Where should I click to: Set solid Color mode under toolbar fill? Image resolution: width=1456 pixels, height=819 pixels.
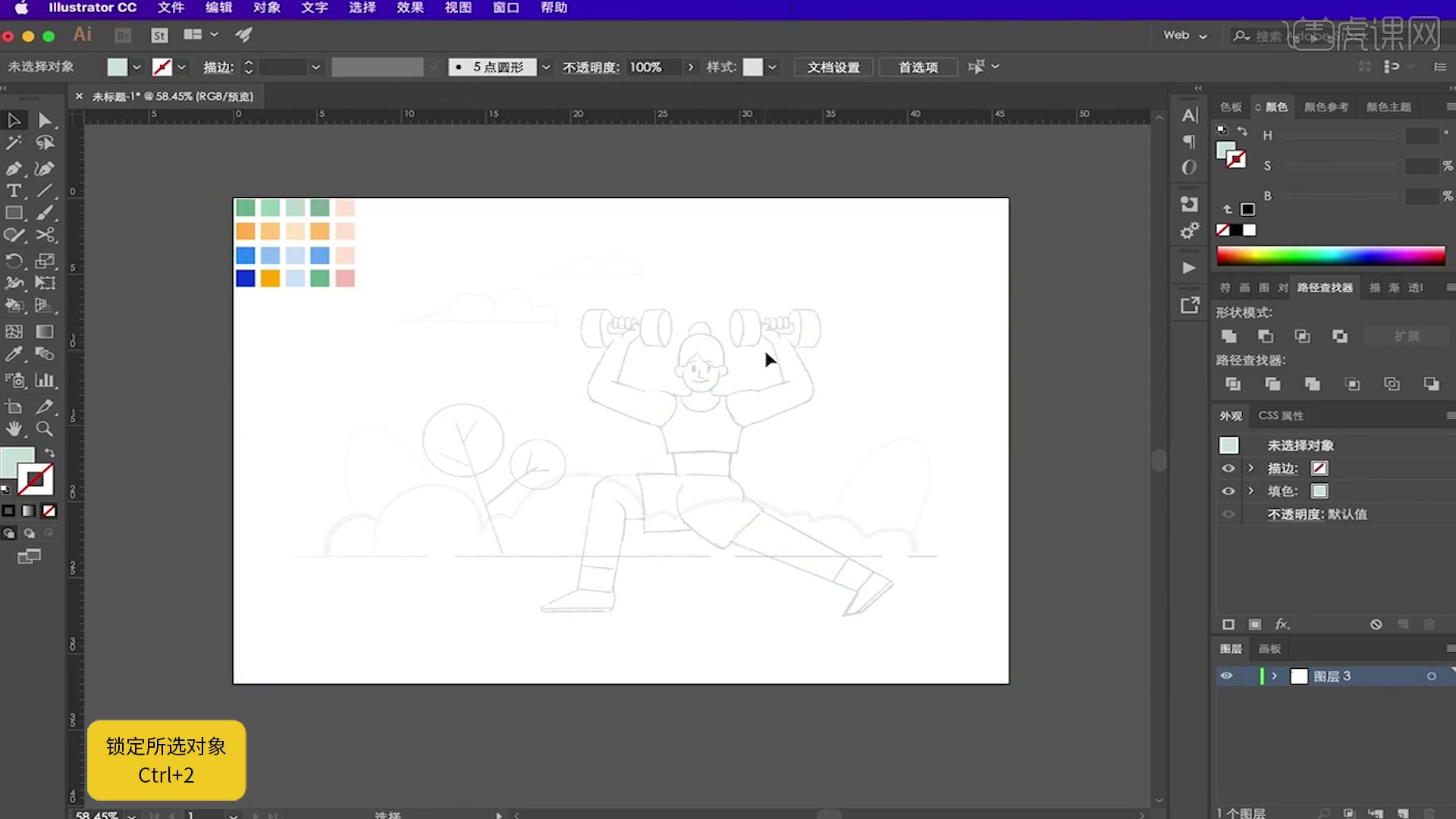[8, 511]
